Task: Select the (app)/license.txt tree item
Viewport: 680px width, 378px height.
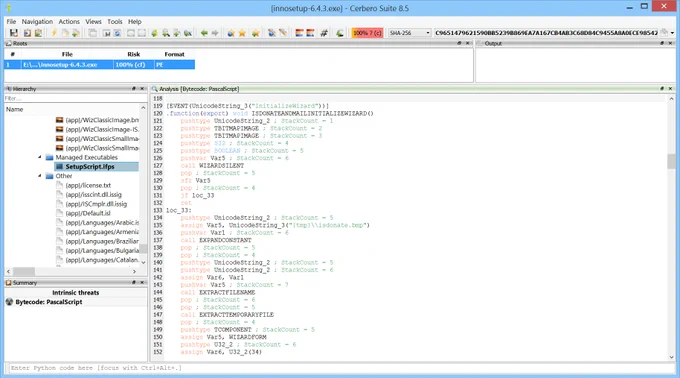Action: (x=88, y=185)
